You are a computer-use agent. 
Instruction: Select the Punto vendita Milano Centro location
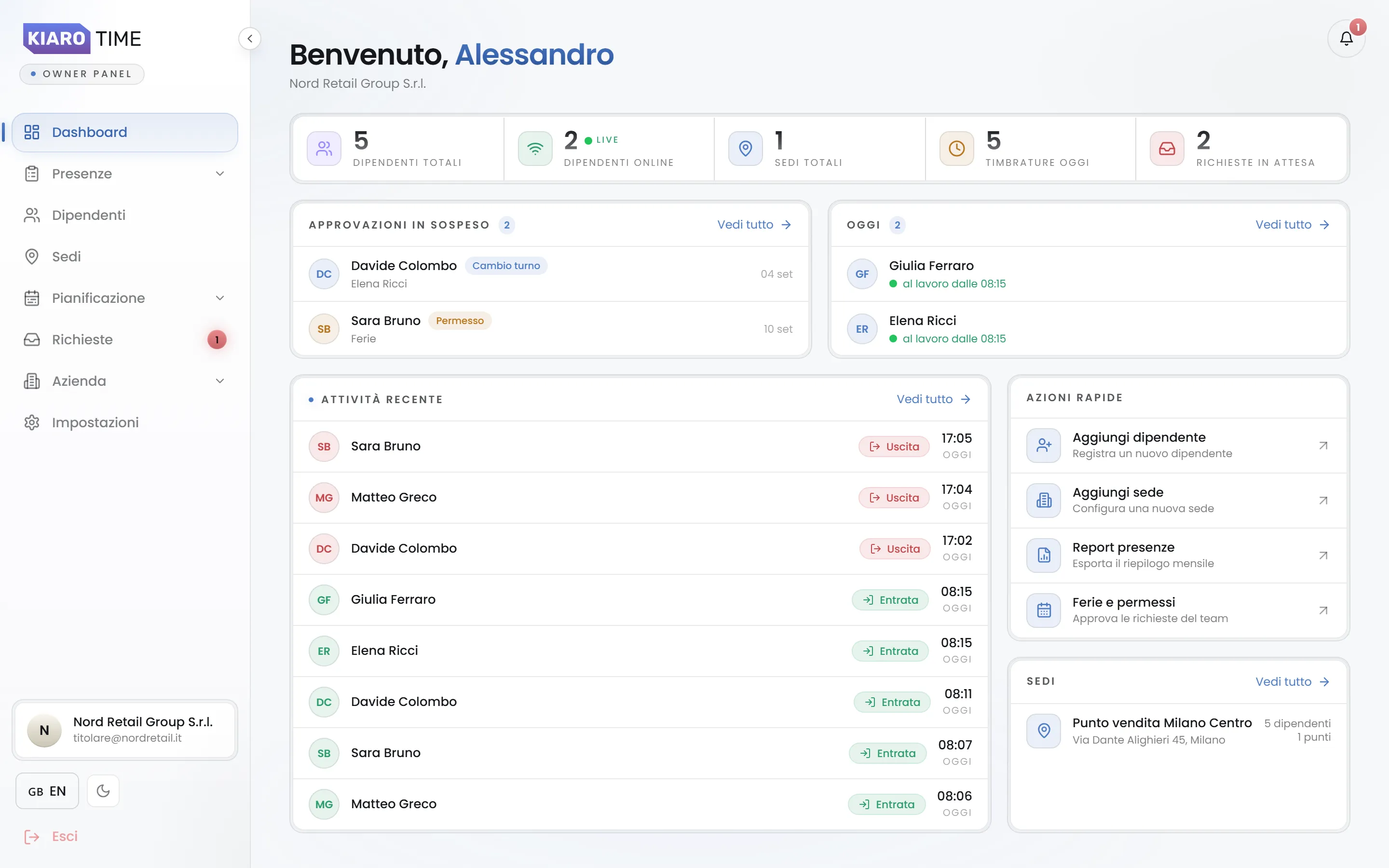click(1178, 731)
